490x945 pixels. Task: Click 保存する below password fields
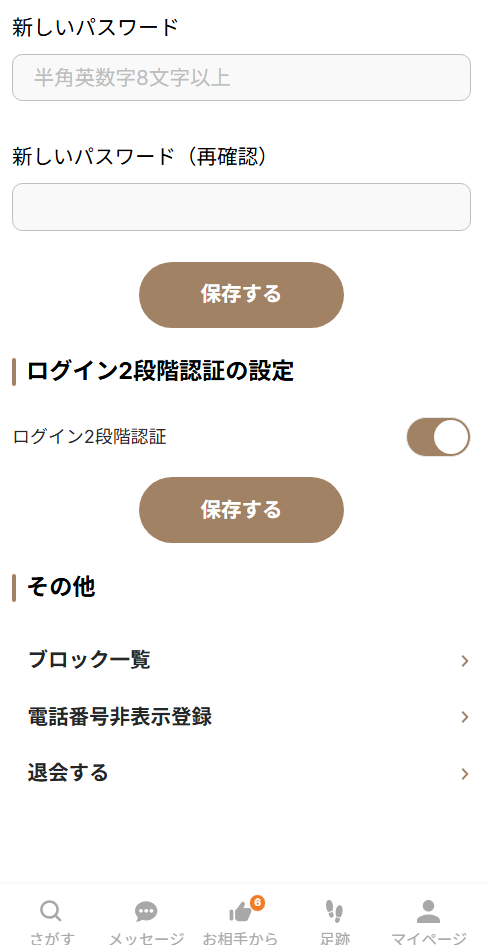[x=241, y=295]
